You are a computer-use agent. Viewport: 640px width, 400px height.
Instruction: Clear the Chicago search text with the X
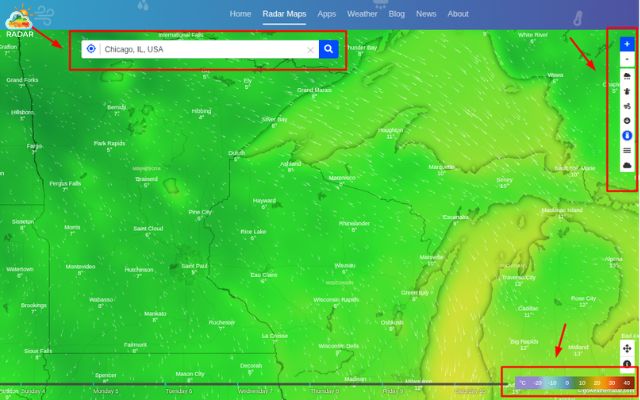point(310,50)
